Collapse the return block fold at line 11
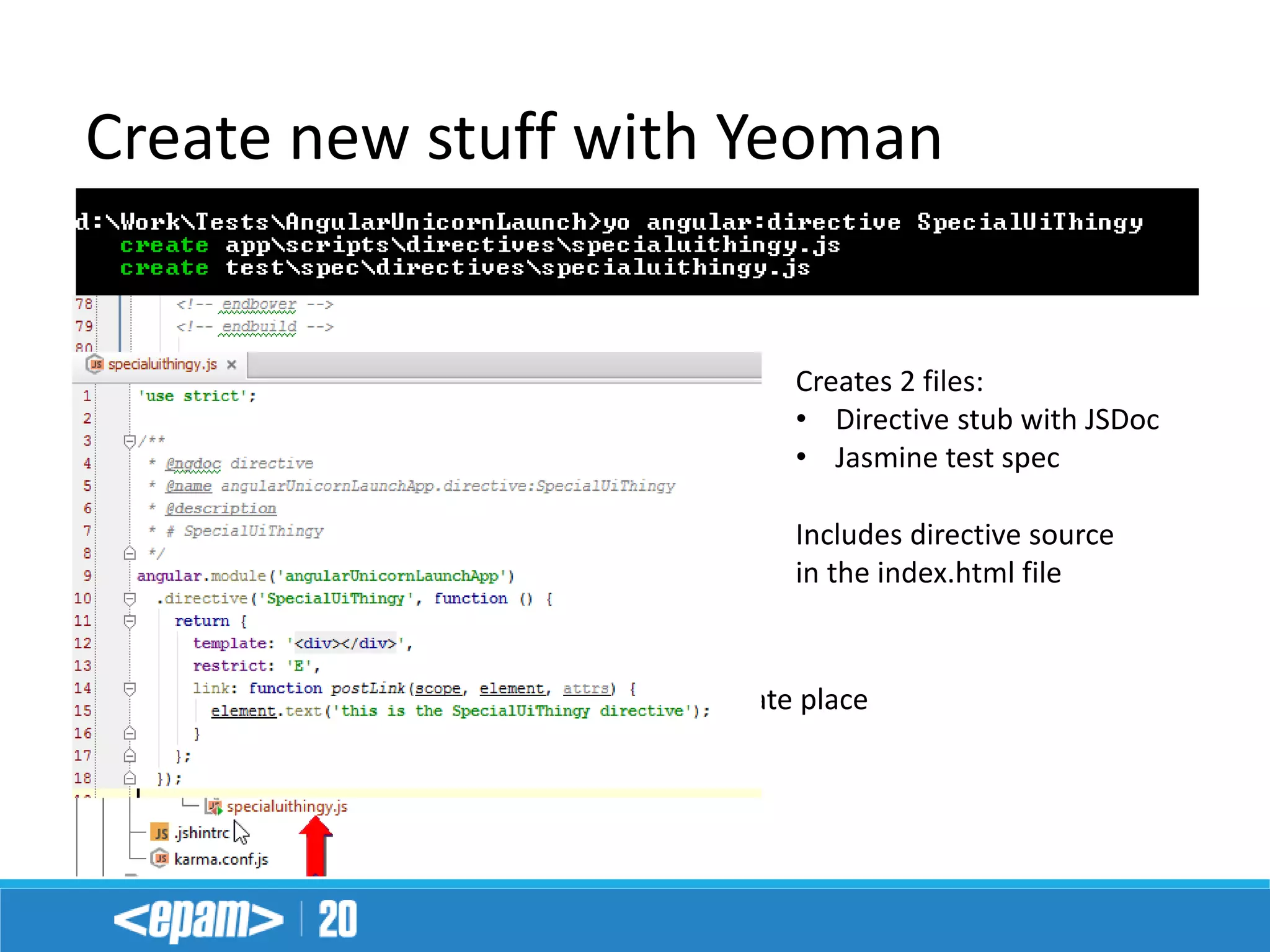The image size is (1270, 952). pyautogui.click(x=130, y=621)
